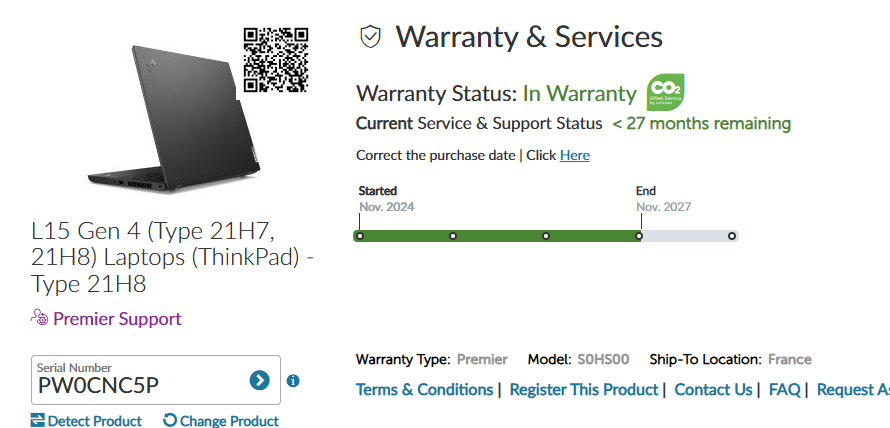
Task: Click the final gray timeline marker
Action: pyautogui.click(x=732, y=236)
